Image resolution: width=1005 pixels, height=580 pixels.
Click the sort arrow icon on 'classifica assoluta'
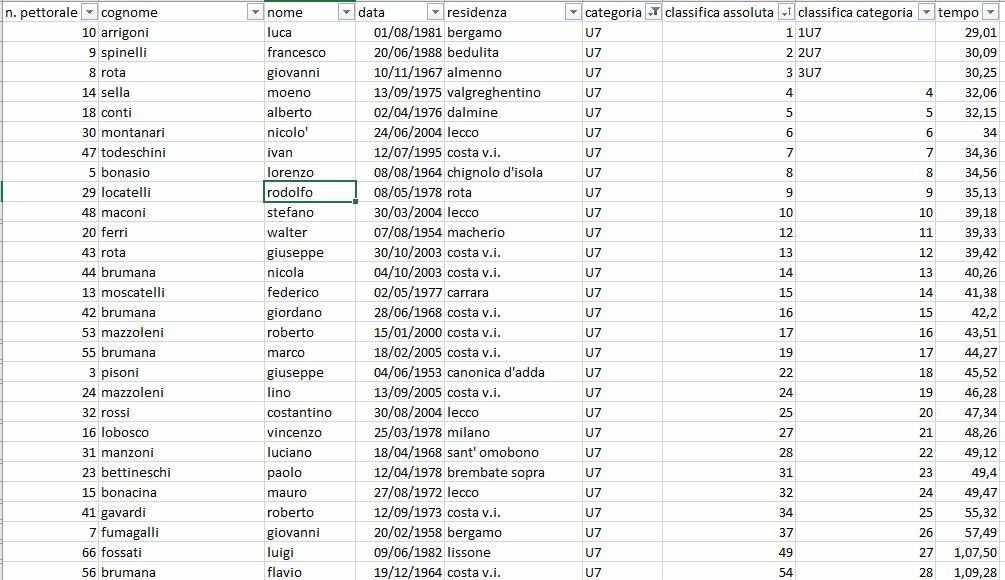[x=786, y=12]
